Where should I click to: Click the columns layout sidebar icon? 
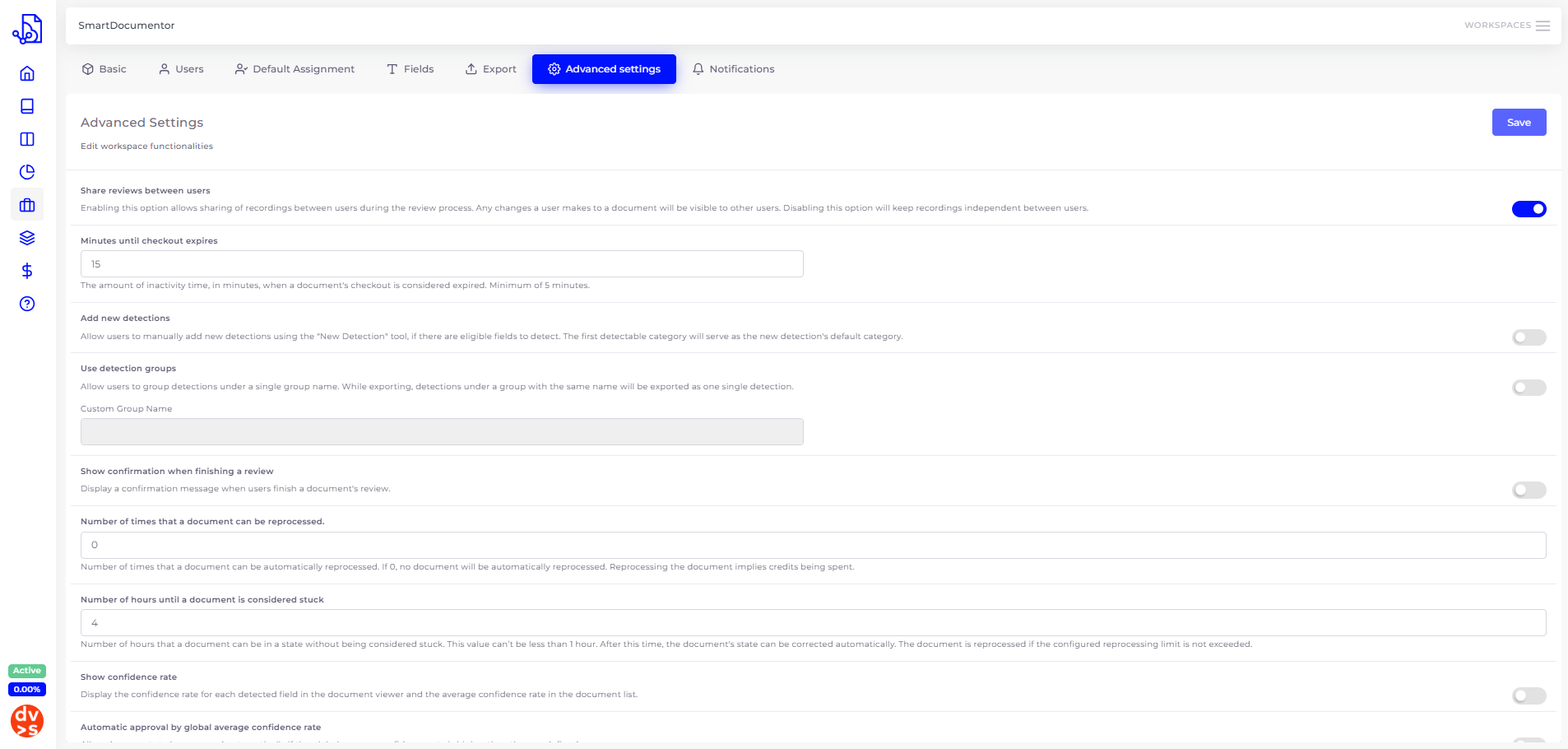tap(27, 139)
